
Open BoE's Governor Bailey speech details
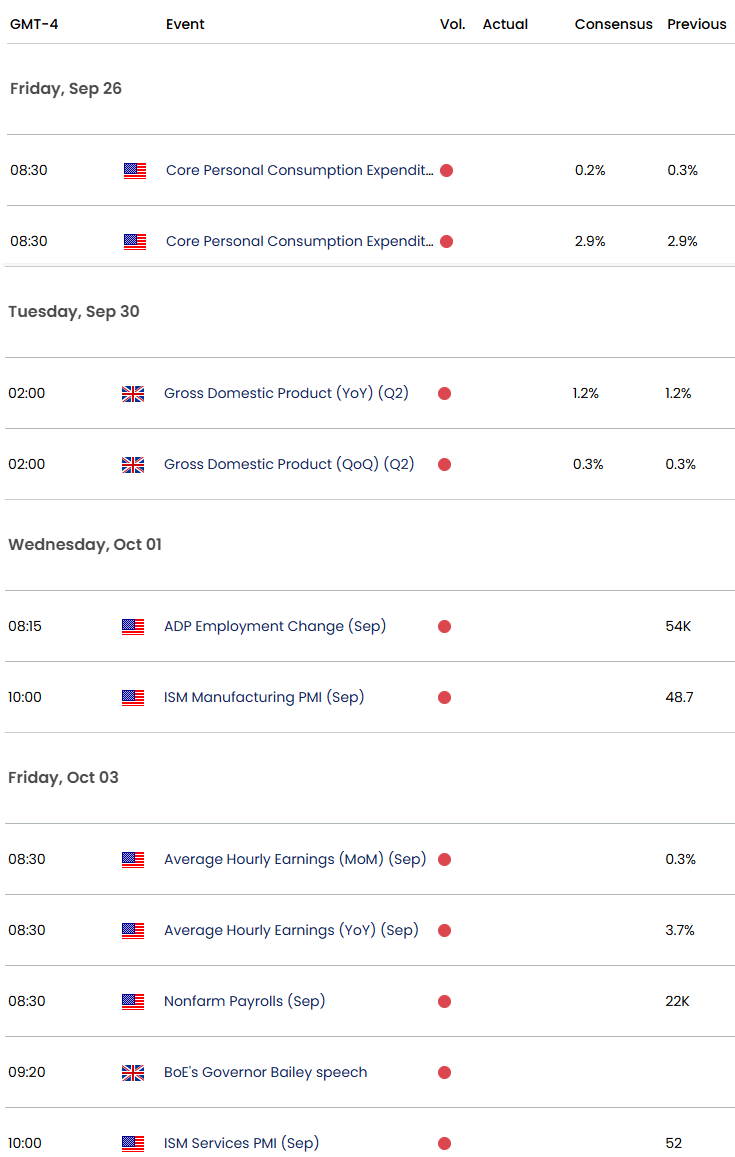265,1072
